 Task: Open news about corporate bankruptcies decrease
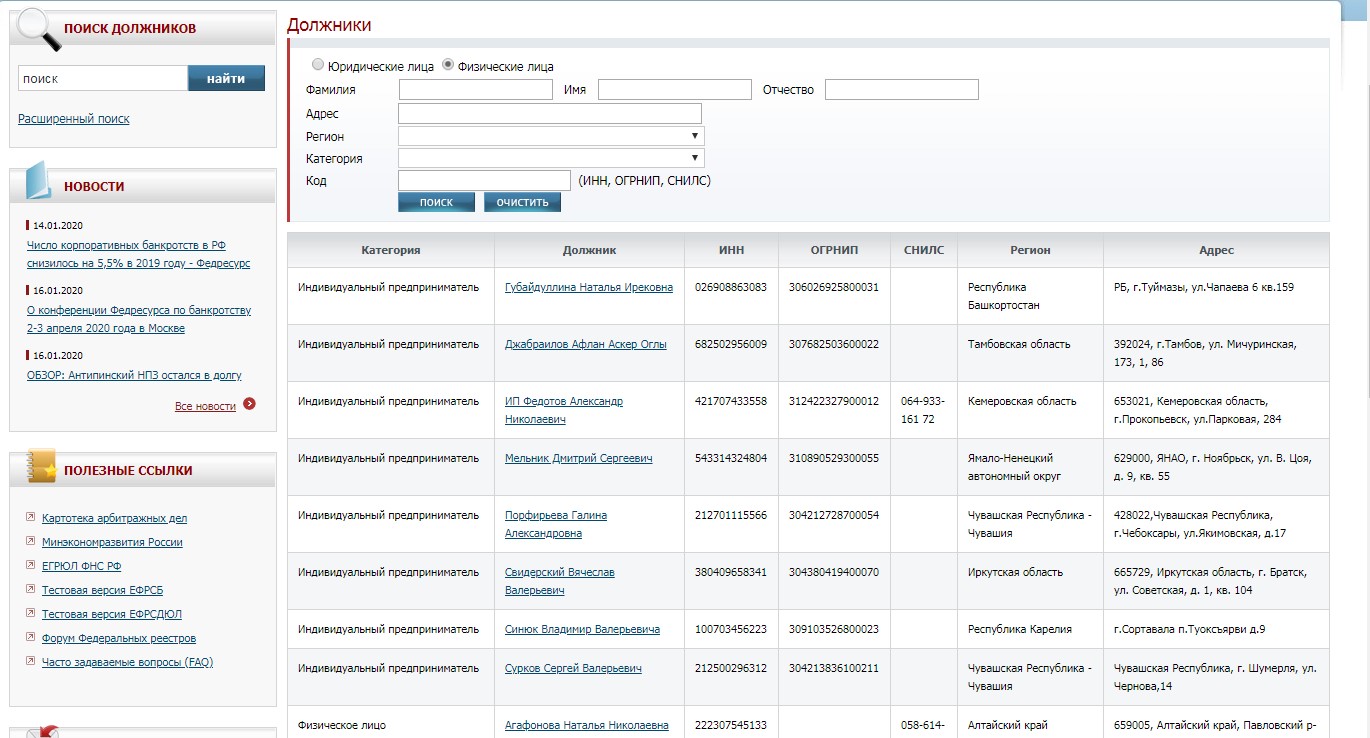click(139, 254)
